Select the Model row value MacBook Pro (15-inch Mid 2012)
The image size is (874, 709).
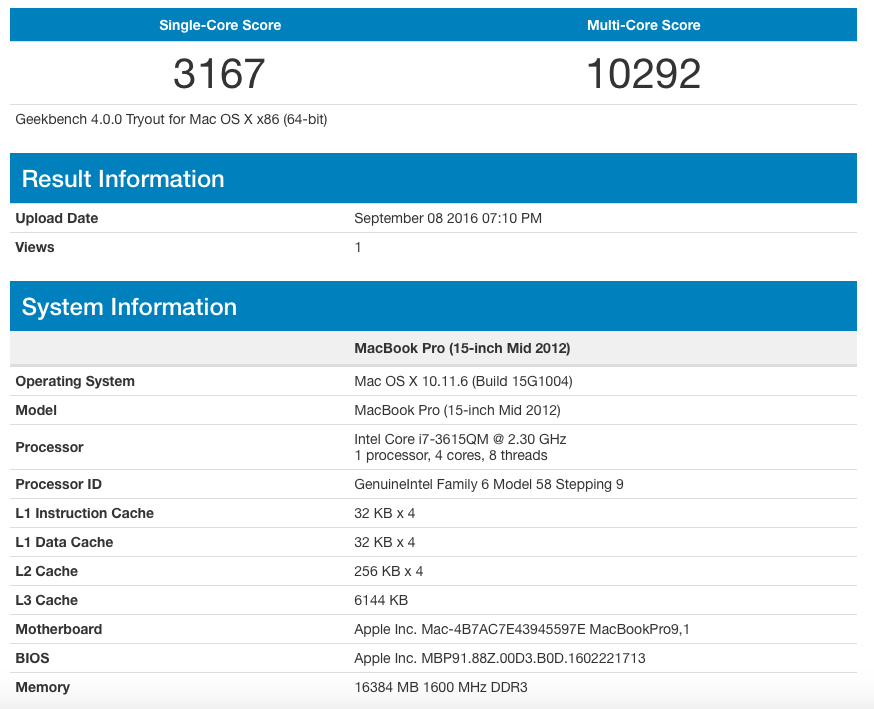pyautogui.click(x=458, y=410)
